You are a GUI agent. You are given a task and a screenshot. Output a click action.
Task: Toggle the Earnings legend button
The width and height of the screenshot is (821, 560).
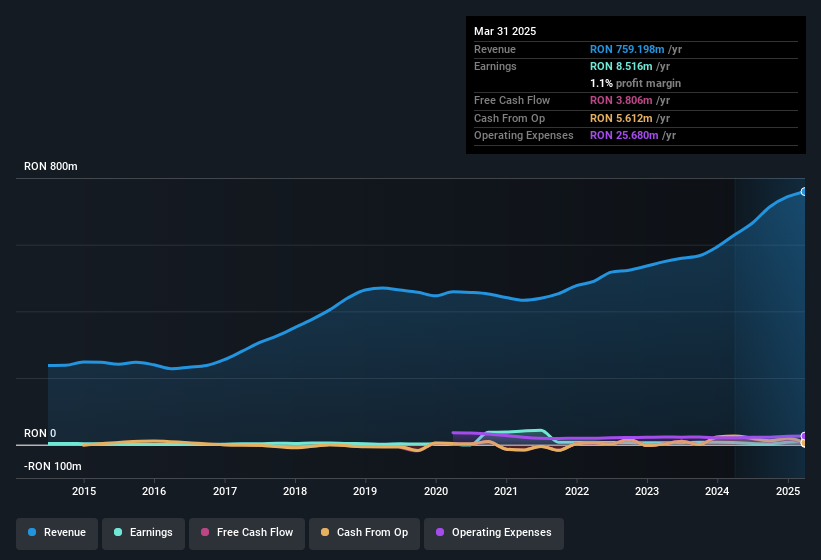(143, 533)
